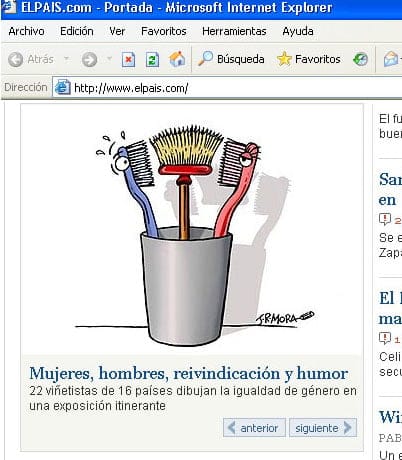Click the forward arrow icon
The image size is (402, 460).
(89, 60)
